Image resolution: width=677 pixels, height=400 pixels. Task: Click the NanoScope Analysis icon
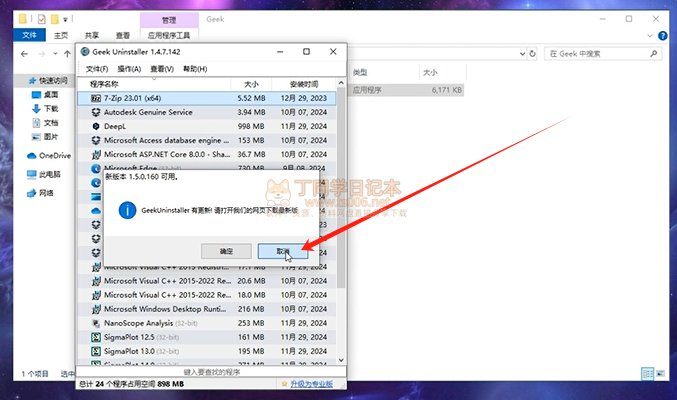pyautogui.click(x=96, y=323)
